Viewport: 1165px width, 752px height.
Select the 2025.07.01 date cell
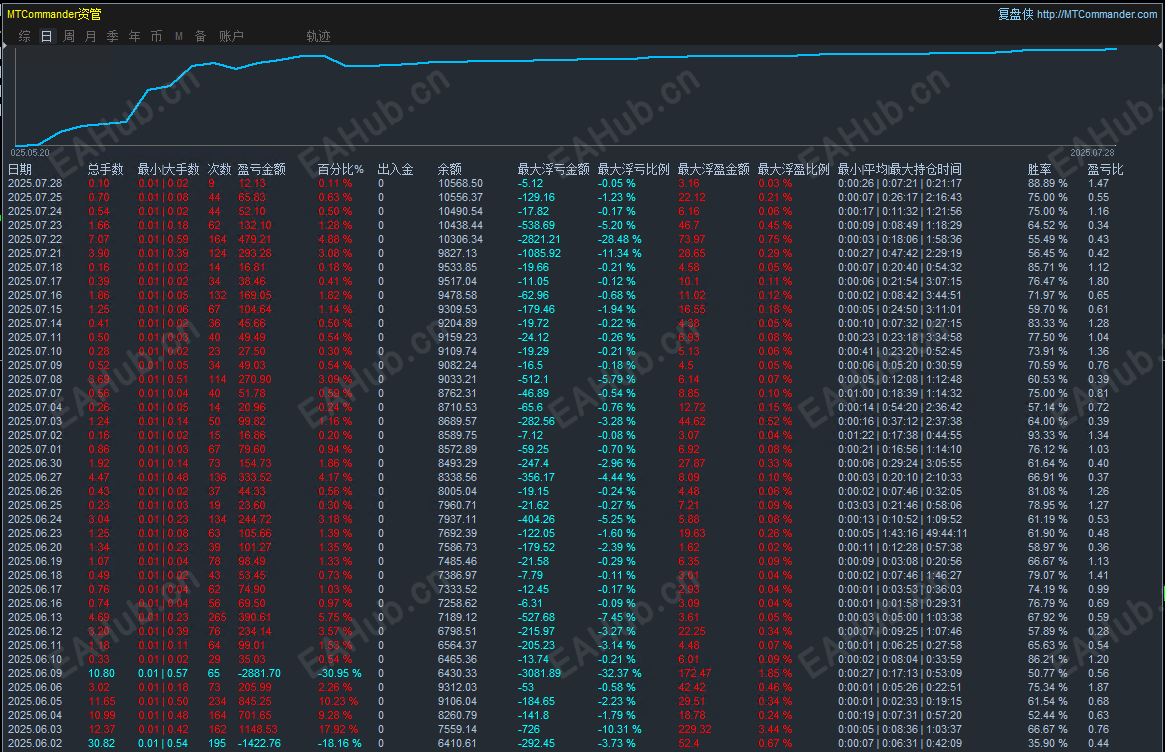point(35,450)
